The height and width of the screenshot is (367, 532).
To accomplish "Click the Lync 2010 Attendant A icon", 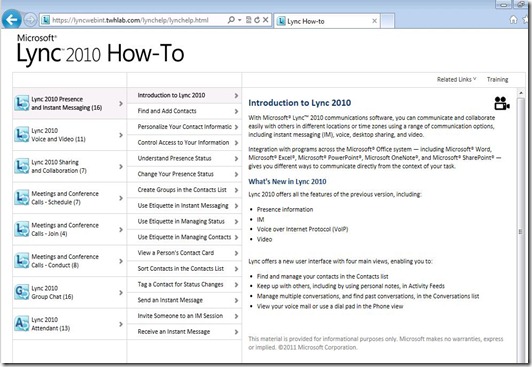I will point(22,324).
